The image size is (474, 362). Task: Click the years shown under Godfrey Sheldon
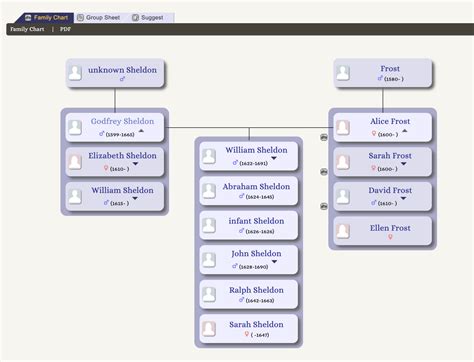pyautogui.click(x=120, y=134)
